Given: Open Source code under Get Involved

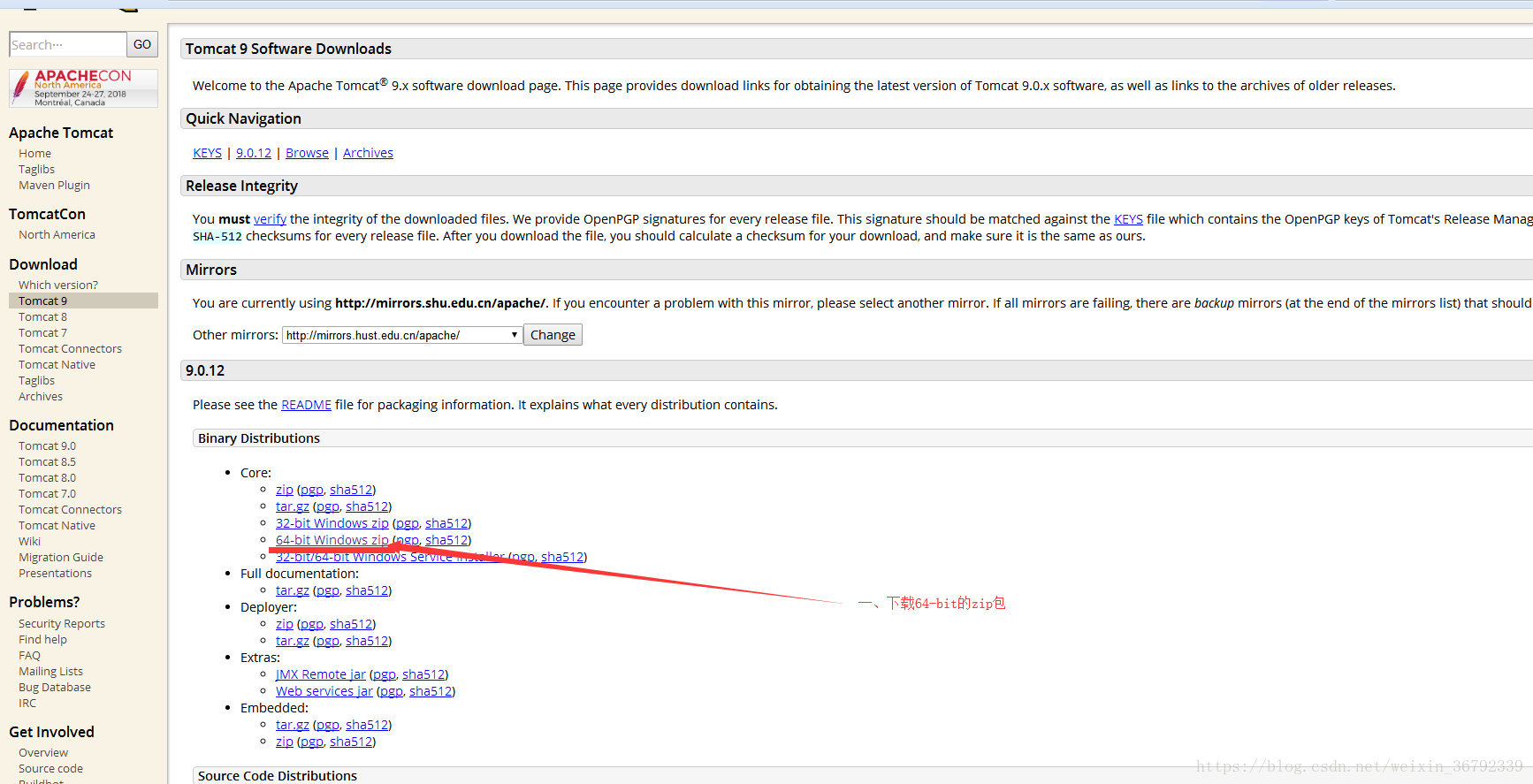Looking at the screenshot, I should click(x=50, y=768).
